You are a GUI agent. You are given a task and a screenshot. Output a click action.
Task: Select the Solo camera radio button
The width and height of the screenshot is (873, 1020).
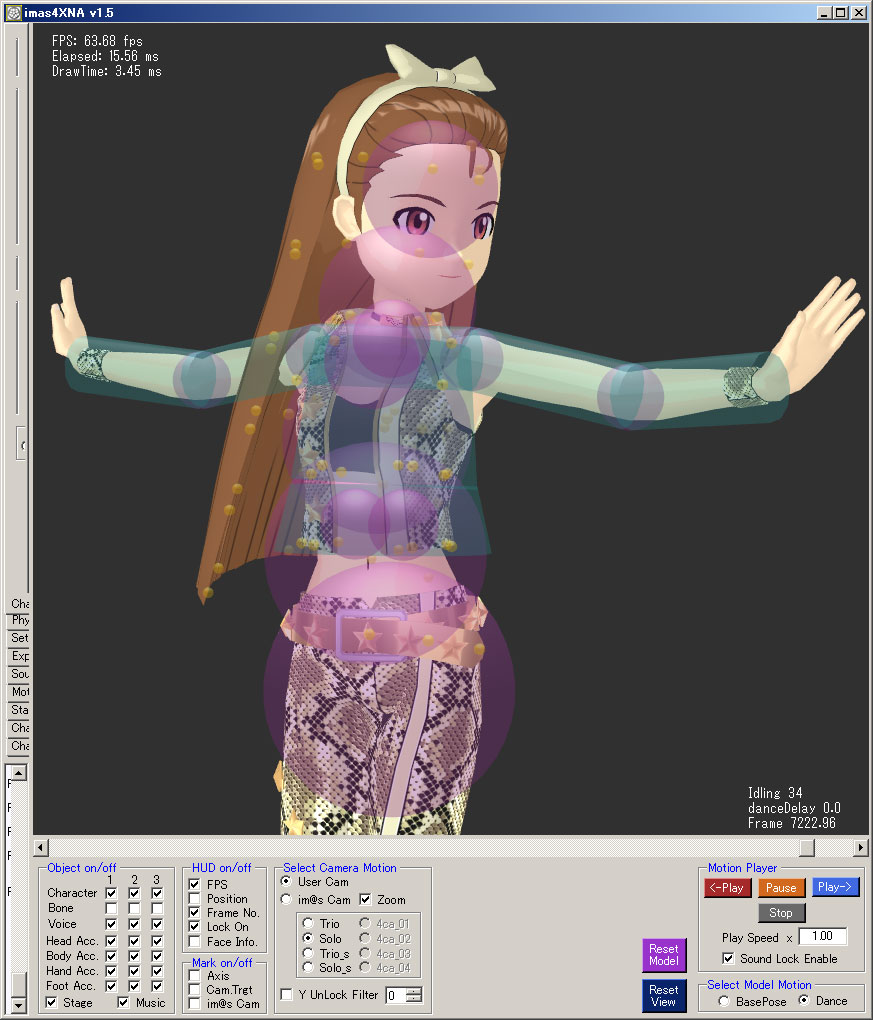click(x=308, y=939)
